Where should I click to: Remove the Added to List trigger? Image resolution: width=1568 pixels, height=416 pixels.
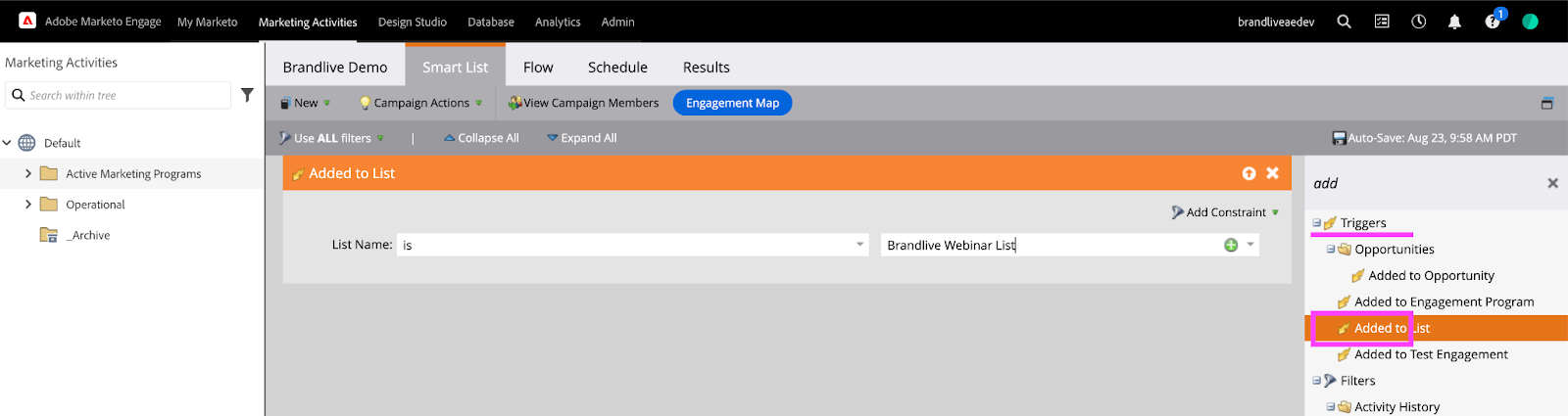(1272, 173)
